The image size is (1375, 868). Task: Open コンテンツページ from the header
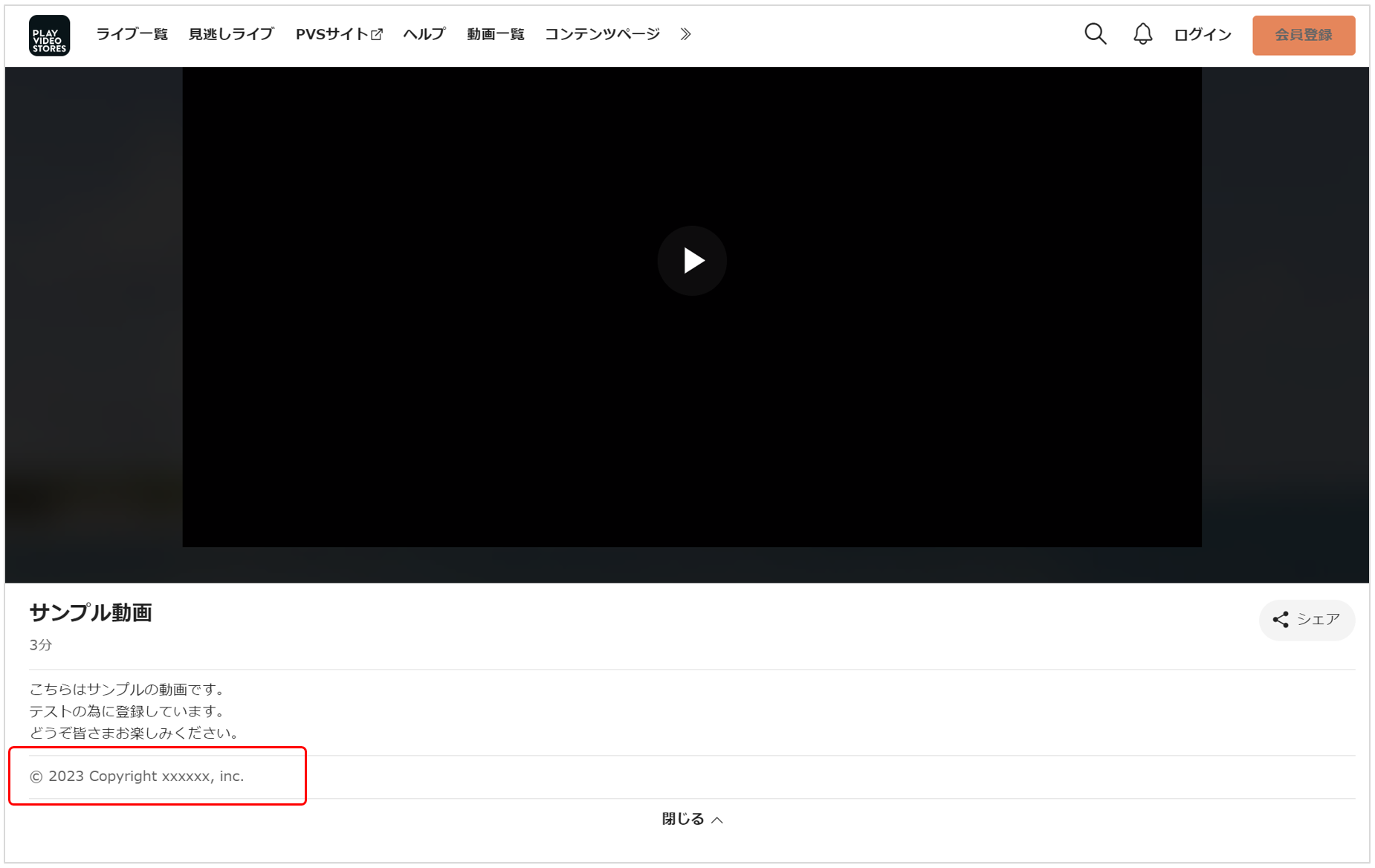[602, 34]
